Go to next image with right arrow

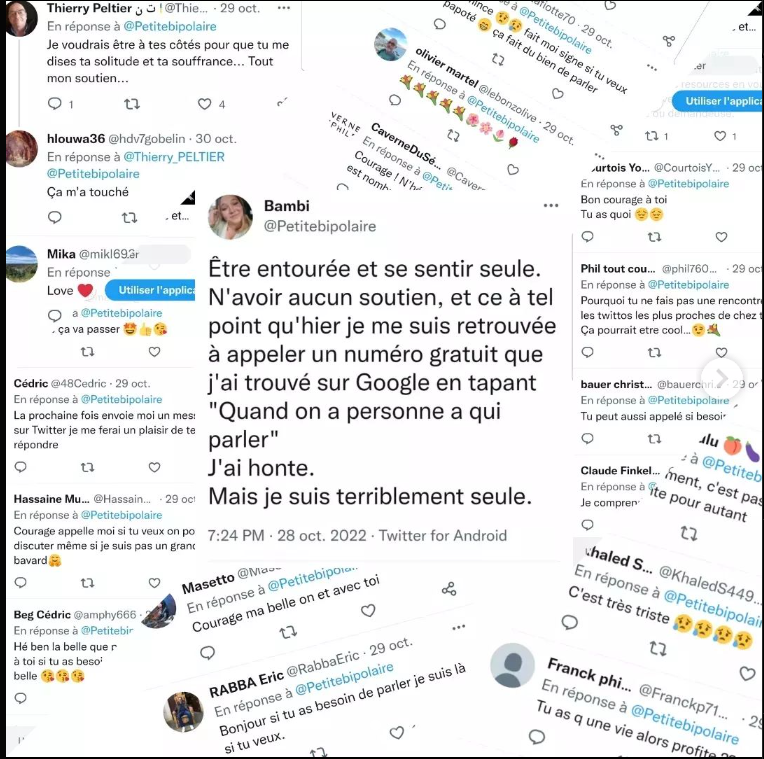722,378
